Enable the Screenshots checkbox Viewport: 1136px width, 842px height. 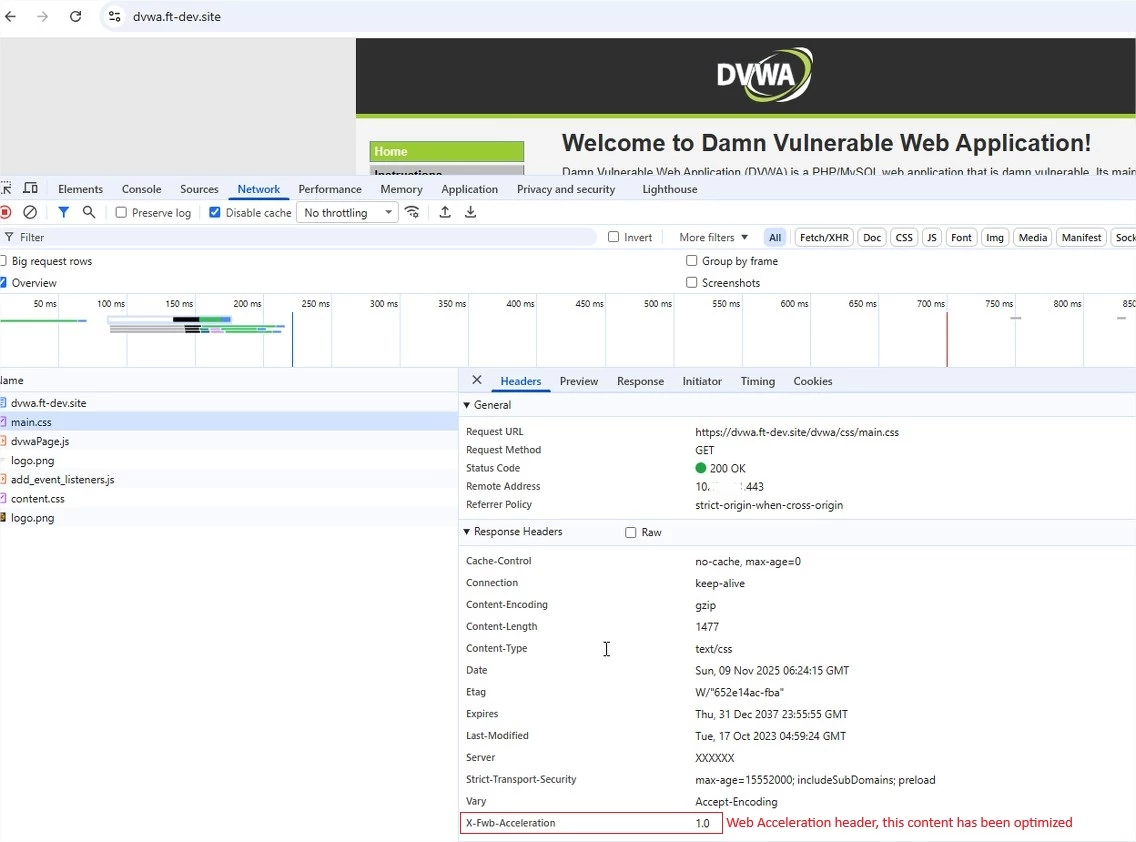pyautogui.click(x=692, y=283)
